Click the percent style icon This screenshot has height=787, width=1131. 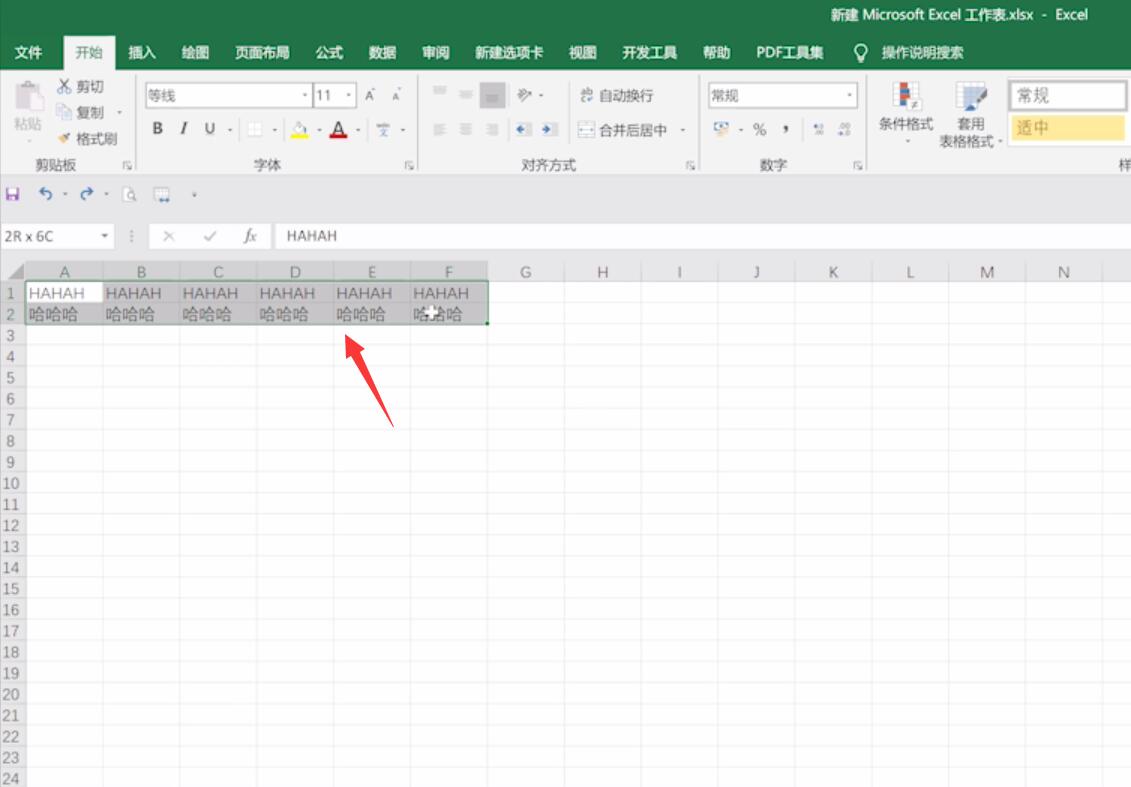(760, 130)
